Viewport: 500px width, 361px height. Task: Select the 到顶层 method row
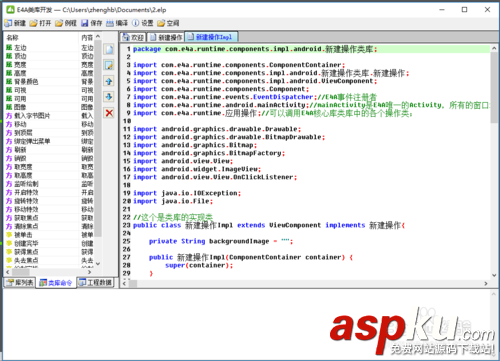tap(49, 133)
